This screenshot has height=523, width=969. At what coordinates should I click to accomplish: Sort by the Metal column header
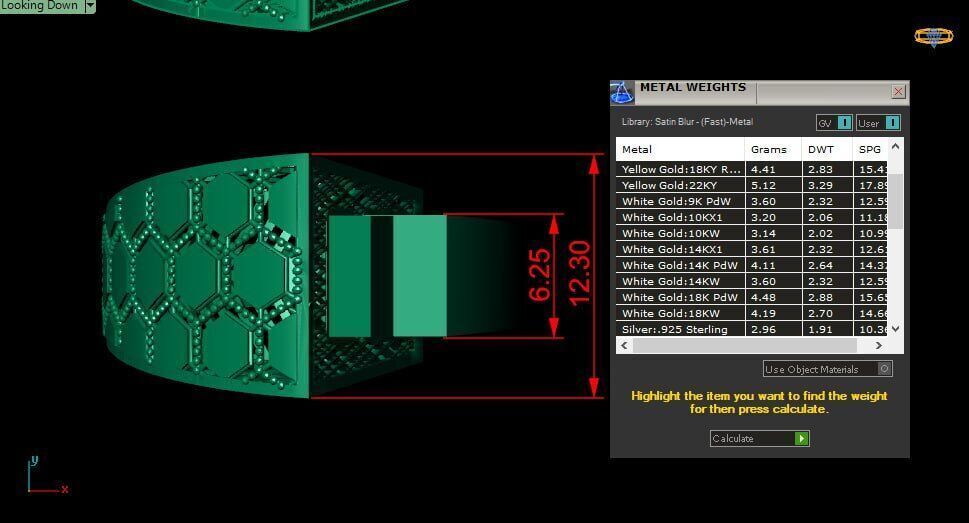click(680, 149)
